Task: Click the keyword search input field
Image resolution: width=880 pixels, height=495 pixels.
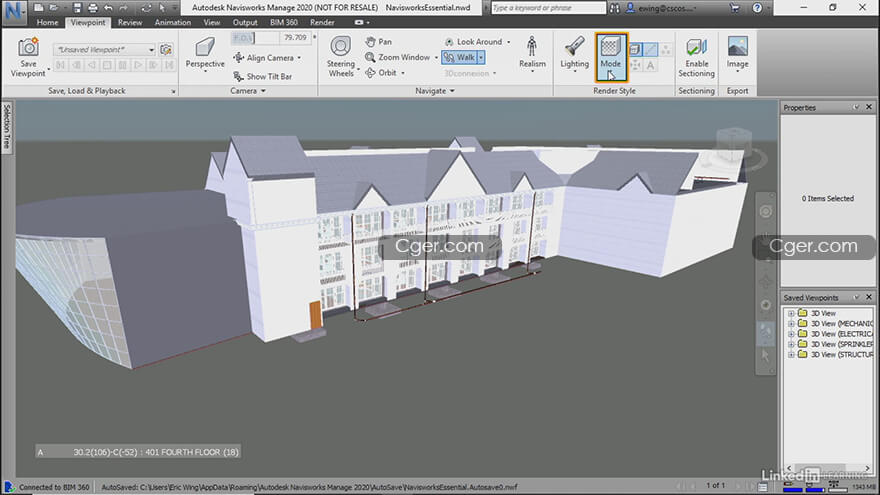Action: (548, 8)
